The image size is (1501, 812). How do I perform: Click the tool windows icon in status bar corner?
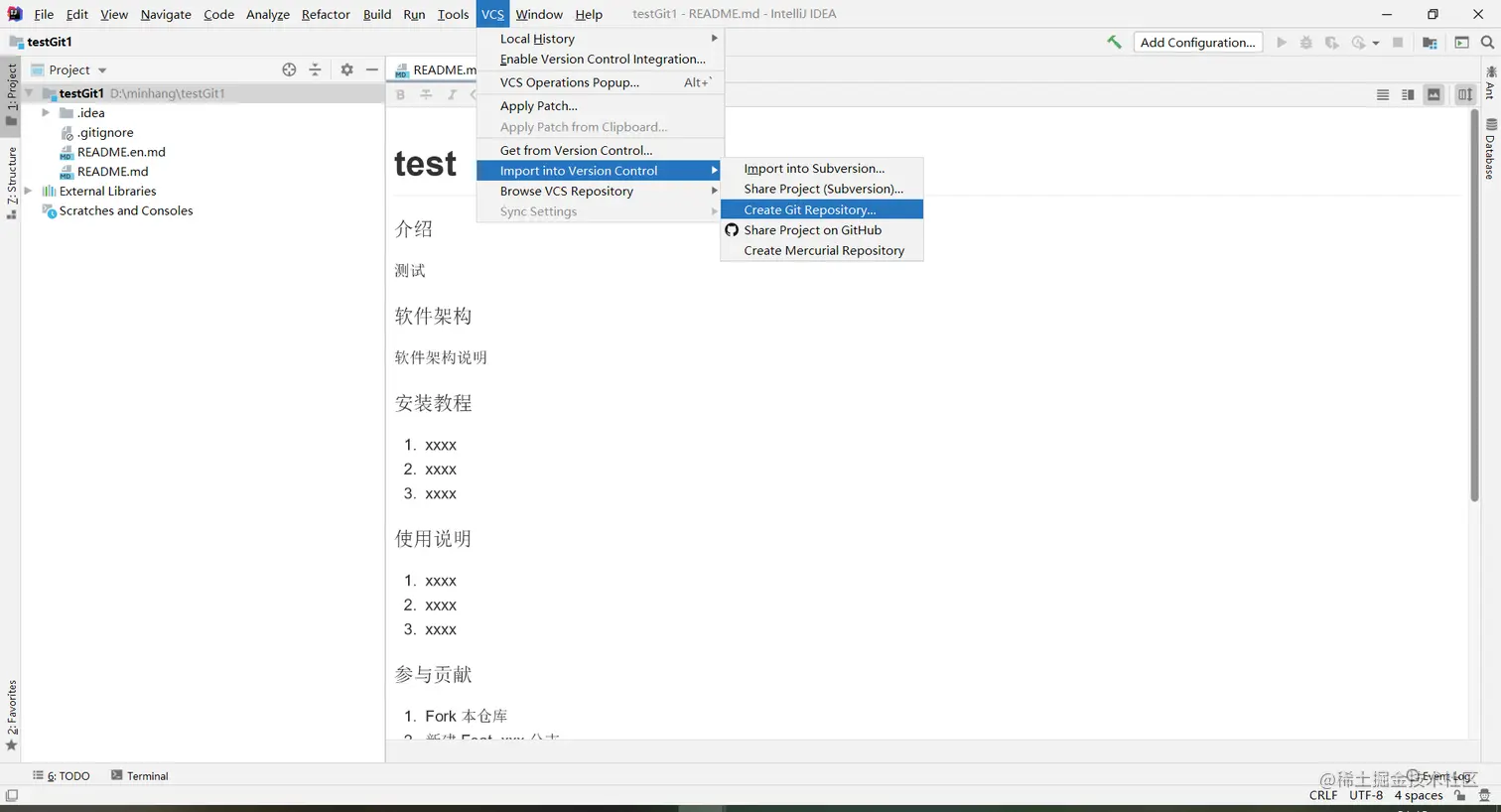12,795
